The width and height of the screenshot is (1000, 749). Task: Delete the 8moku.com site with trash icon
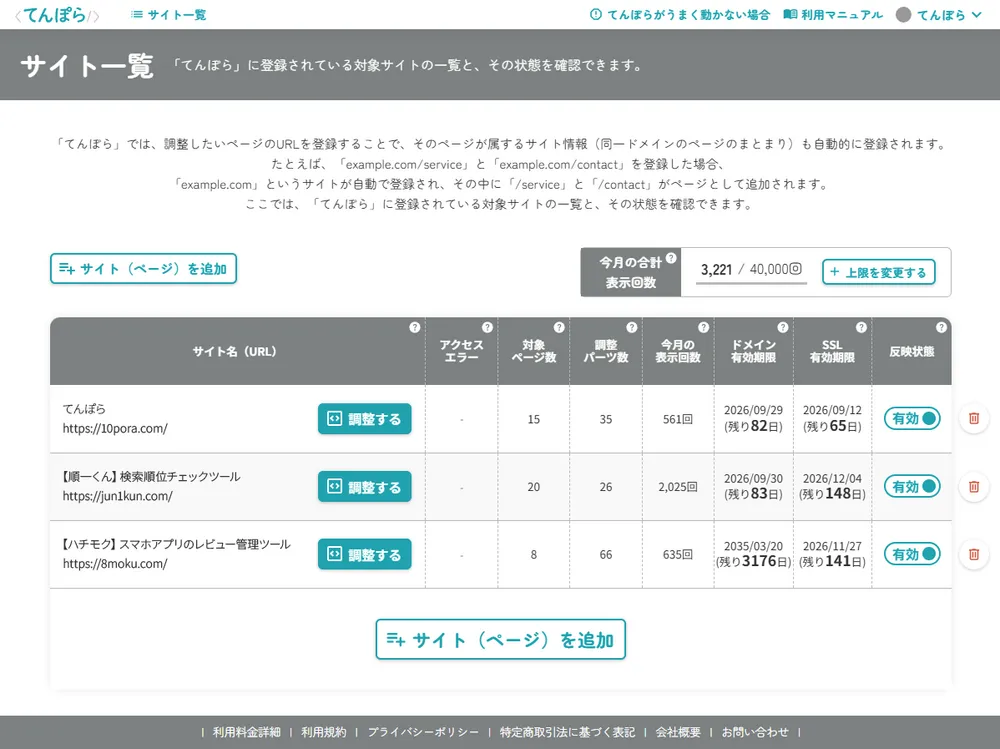point(974,554)
